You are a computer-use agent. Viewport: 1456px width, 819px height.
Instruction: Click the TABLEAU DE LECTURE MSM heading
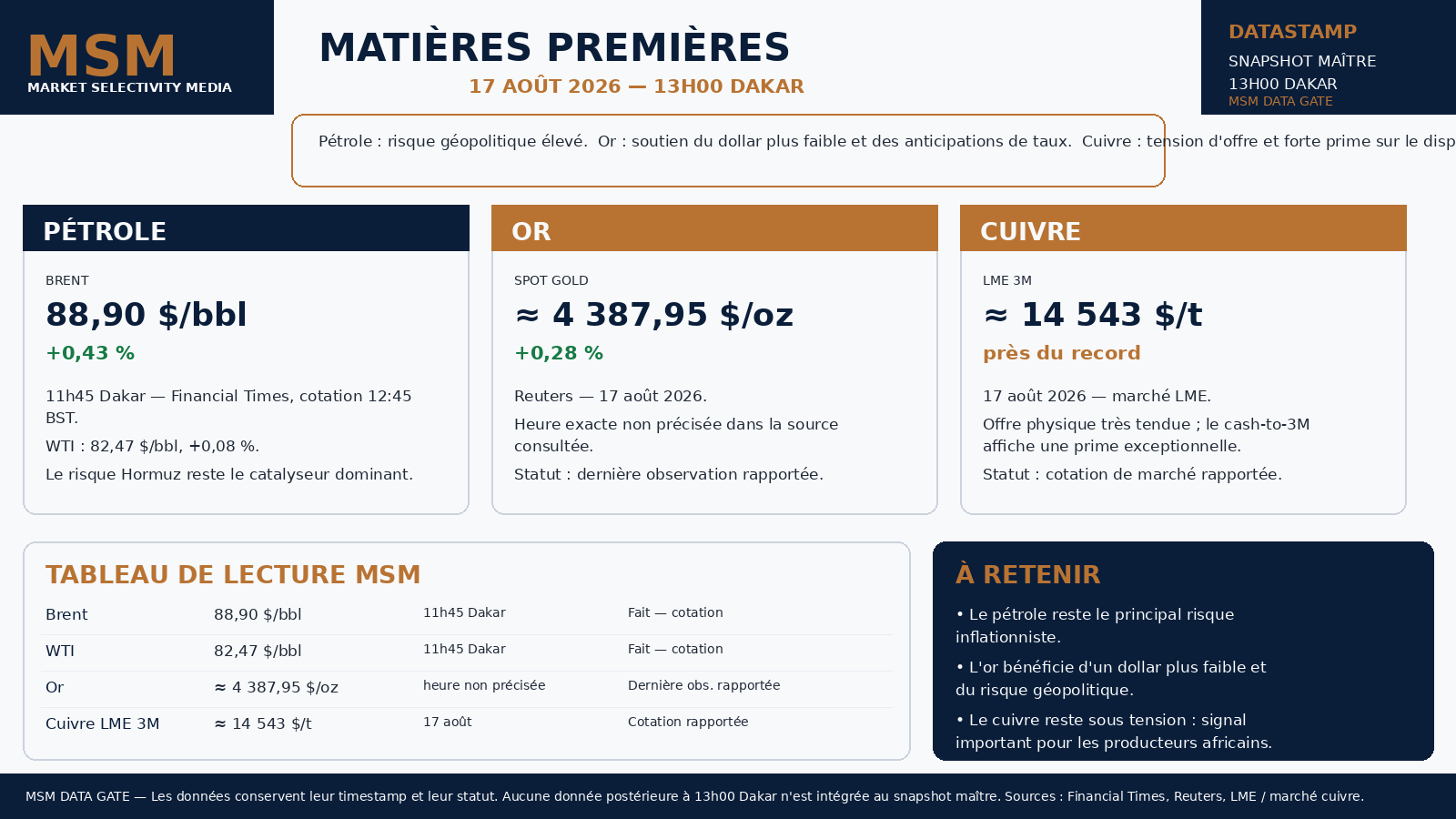(233, 575)
